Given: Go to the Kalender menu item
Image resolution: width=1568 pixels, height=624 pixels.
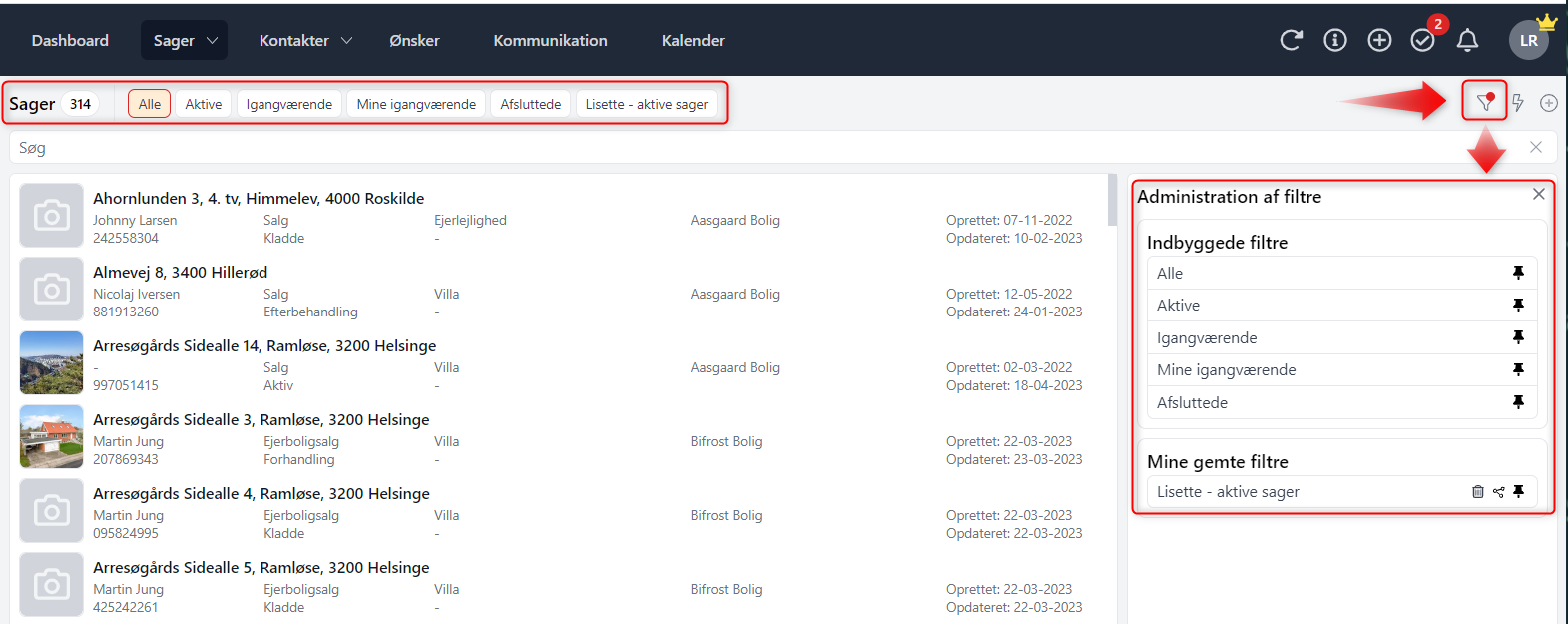Looking at the screenshot, I should click(693, 41).
